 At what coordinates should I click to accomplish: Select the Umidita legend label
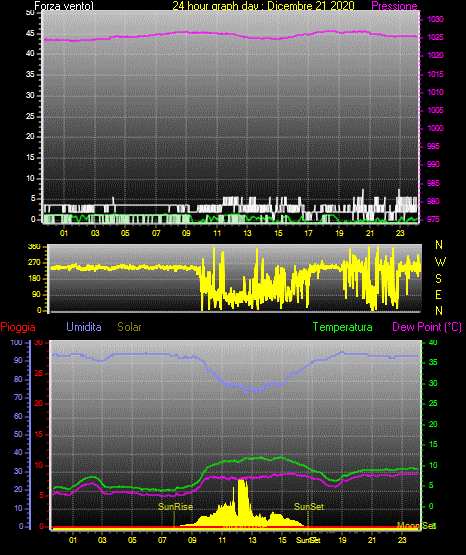click(x=84, y=327)
